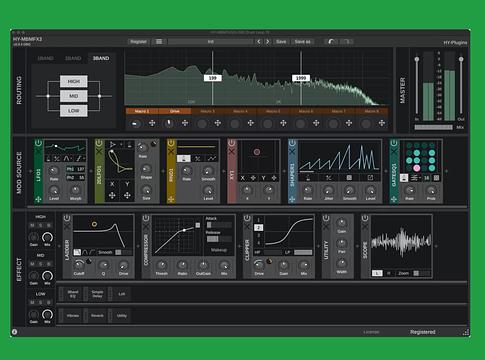Click the master Mix slider bar
The image size is (485, 360).
[434, 127]
